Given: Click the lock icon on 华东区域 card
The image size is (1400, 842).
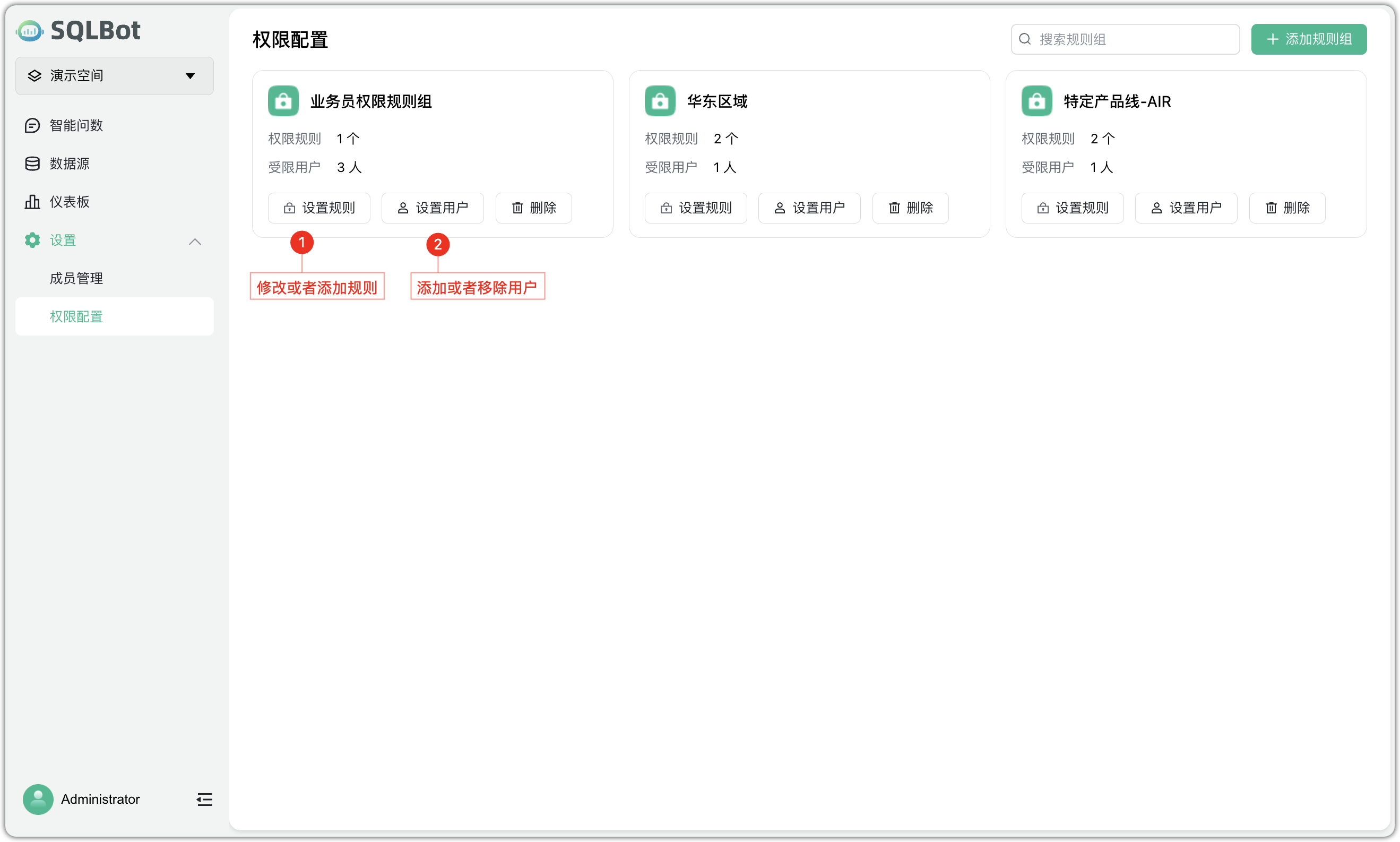Looking at the screenshot, I should click(660, 100).
